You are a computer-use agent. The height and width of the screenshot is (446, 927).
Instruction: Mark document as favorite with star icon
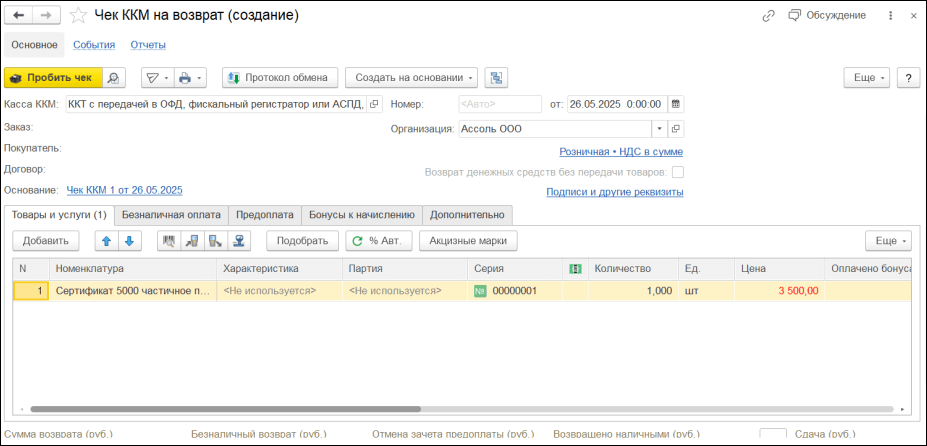(77, 16)
